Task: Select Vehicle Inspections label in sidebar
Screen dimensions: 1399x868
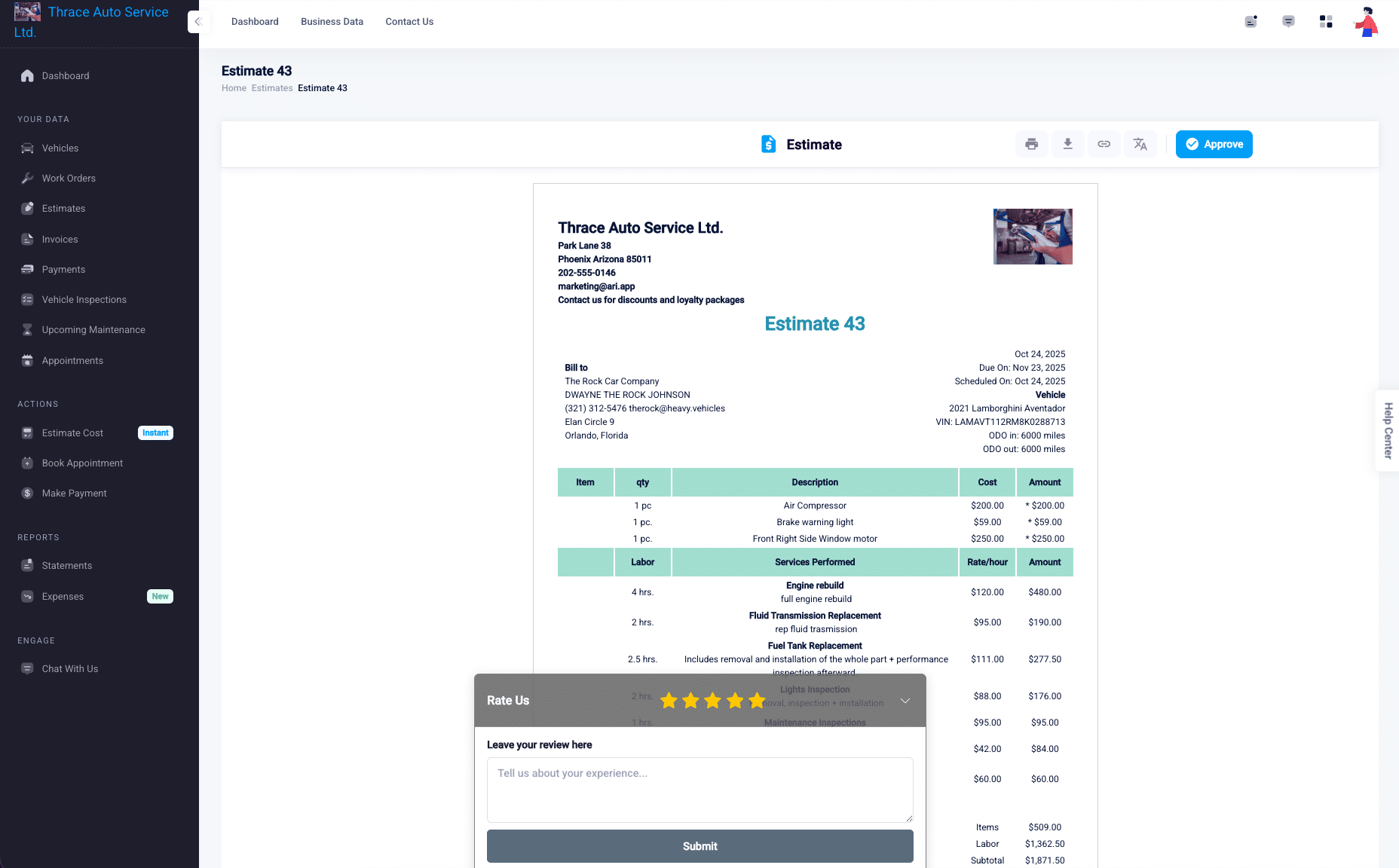Action: tap(84, 300)
